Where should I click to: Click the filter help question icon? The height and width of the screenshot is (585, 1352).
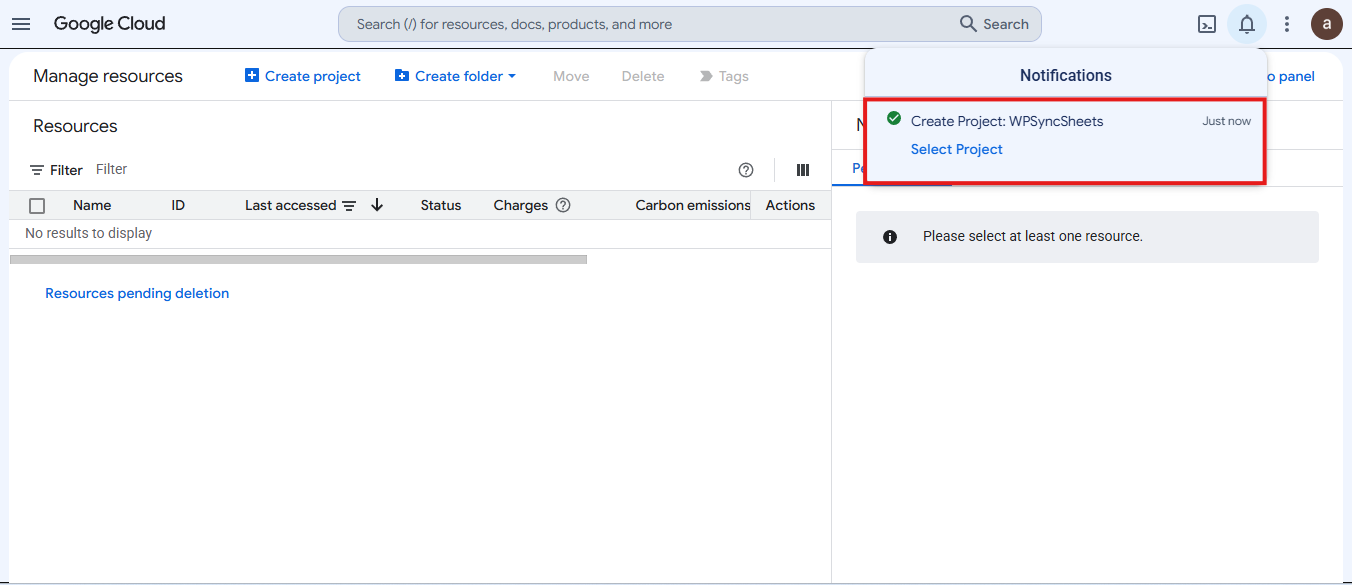tap(746, 170)
